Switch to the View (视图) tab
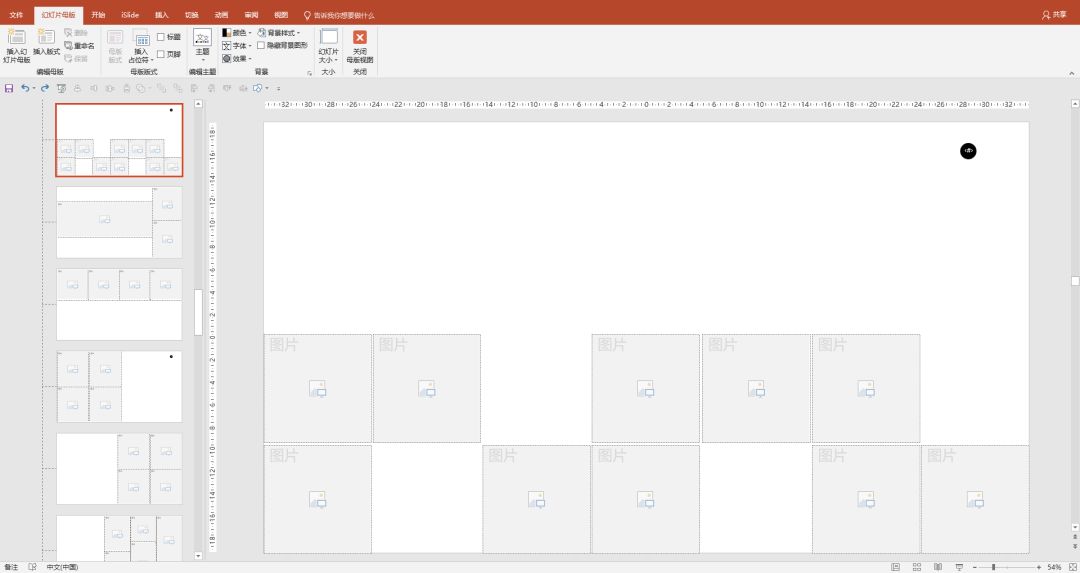The image size is (1080, 573). point(281,14)
